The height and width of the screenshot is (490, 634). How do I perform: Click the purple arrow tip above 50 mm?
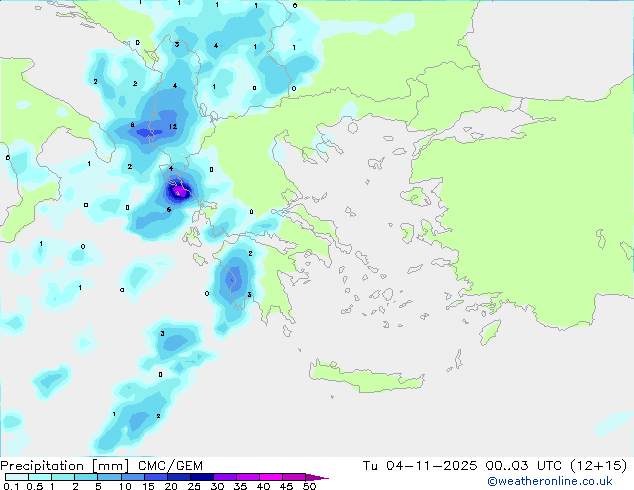coord(317,477)
